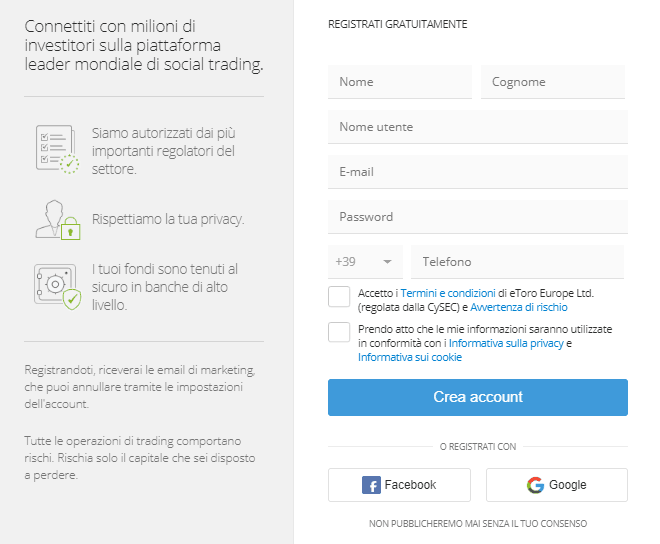Click the privacy person with padlock icon
660x544 pixels.
tap(58, 220)
